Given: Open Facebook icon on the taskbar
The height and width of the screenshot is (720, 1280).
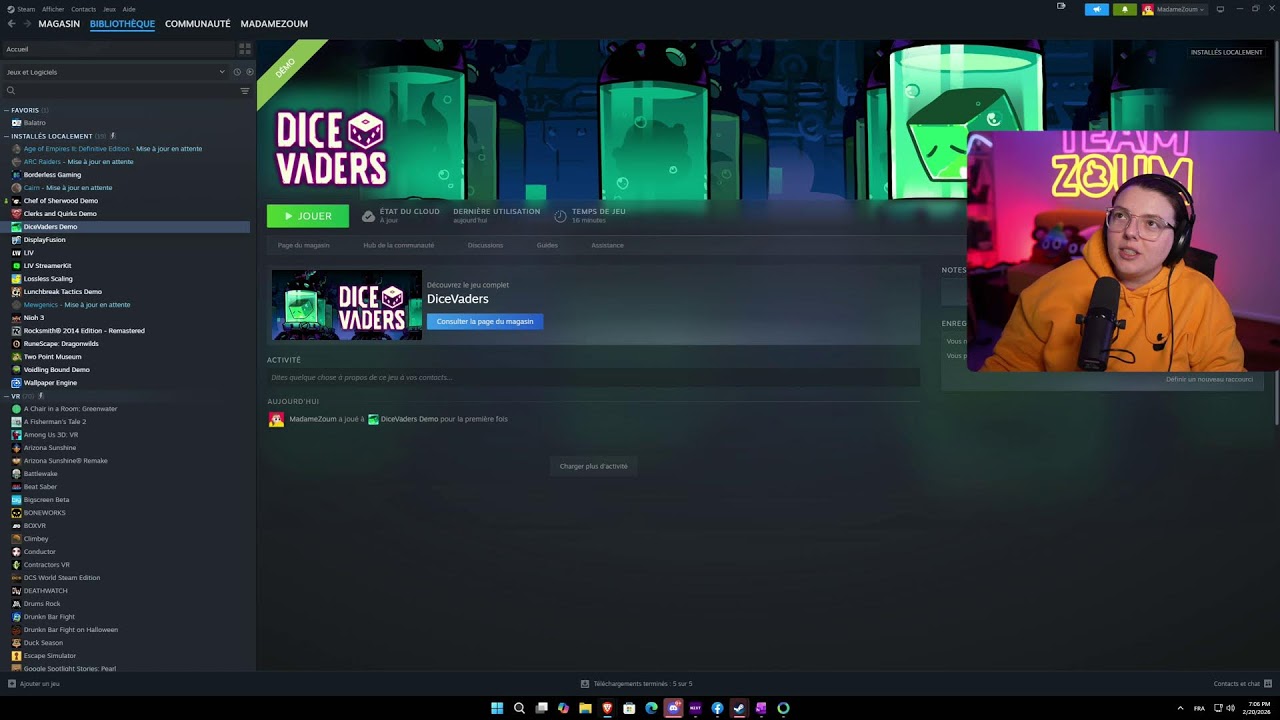Looking at the screenshot, I should (717, 708).
